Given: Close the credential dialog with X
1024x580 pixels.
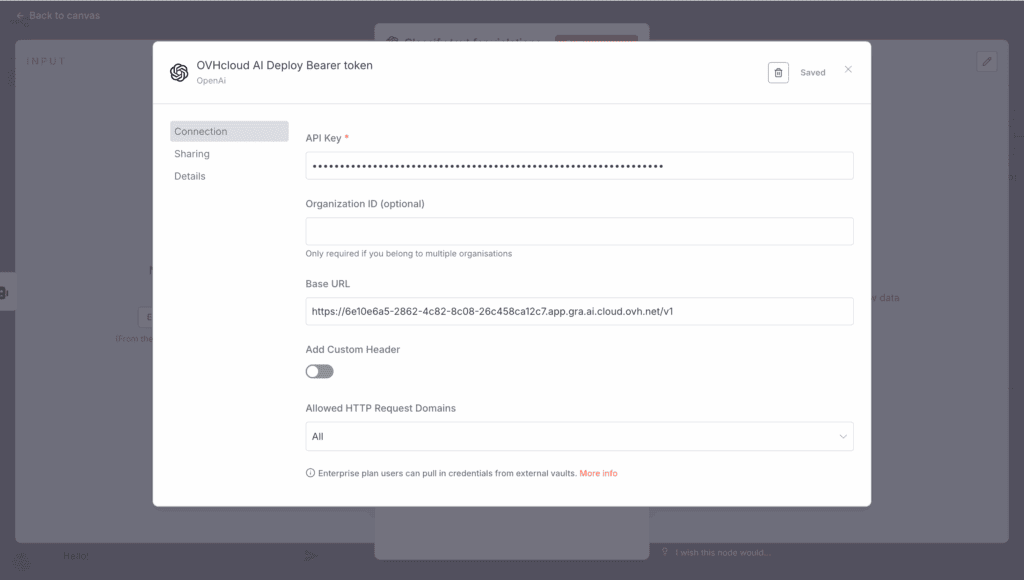Looking at the screenshot, I should pyautogui.click(x=848, y=69).
